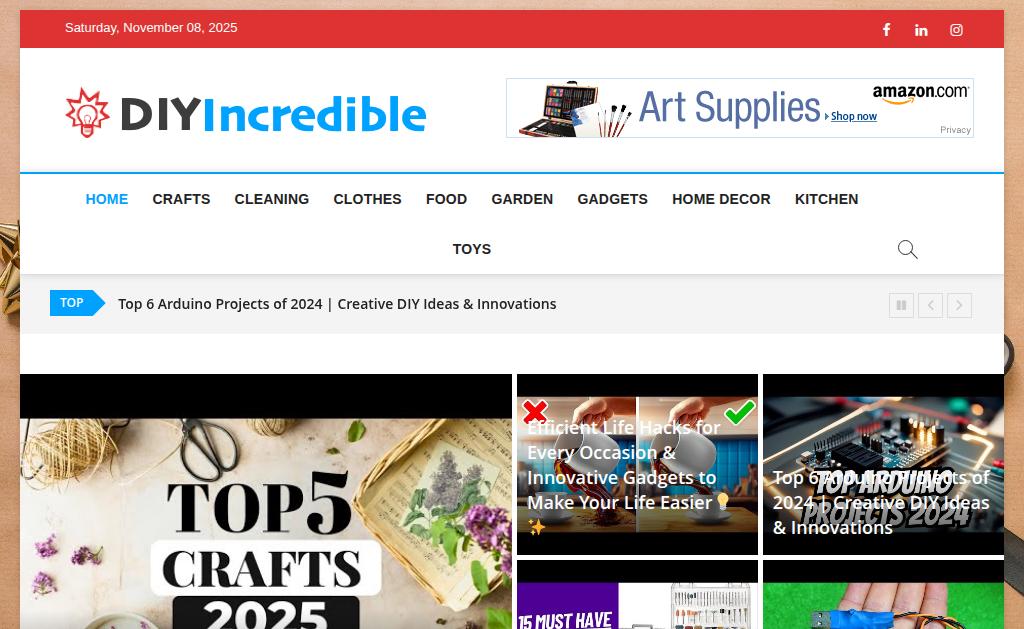Open the Facebook social icon
The width and height of the screenshot is (1024, 629).
[x=886, y=29]
